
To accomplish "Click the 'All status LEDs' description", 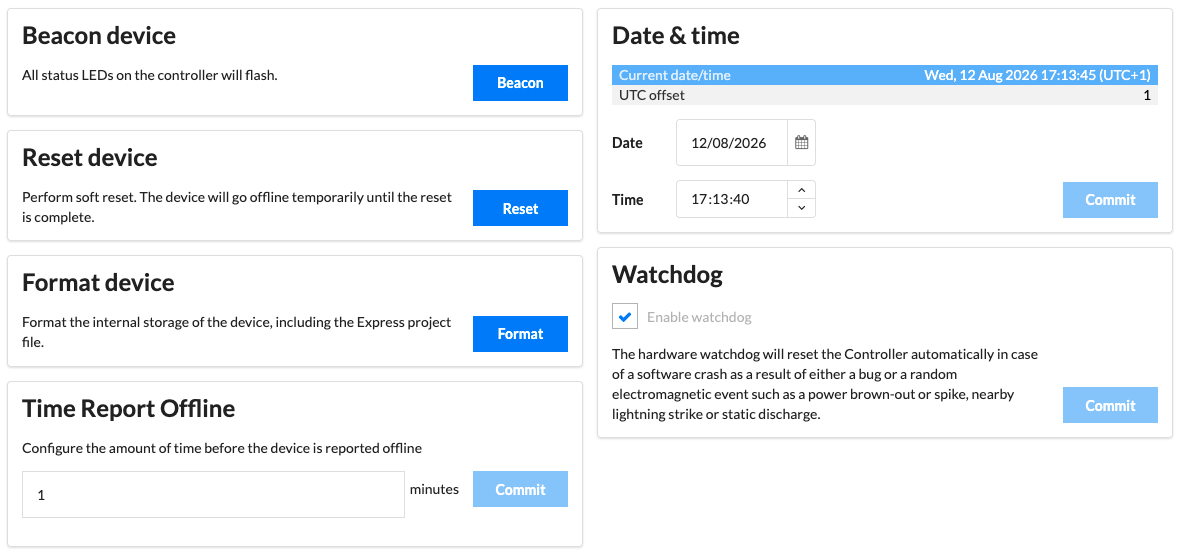I will tap(150, 75).
